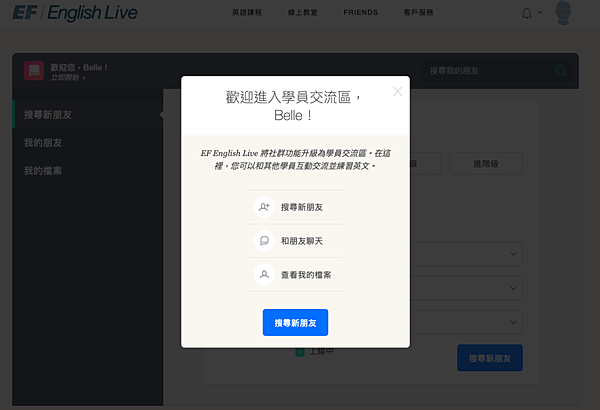Click the EF English Live logo
600x410 pixels.
pos(75,13)
